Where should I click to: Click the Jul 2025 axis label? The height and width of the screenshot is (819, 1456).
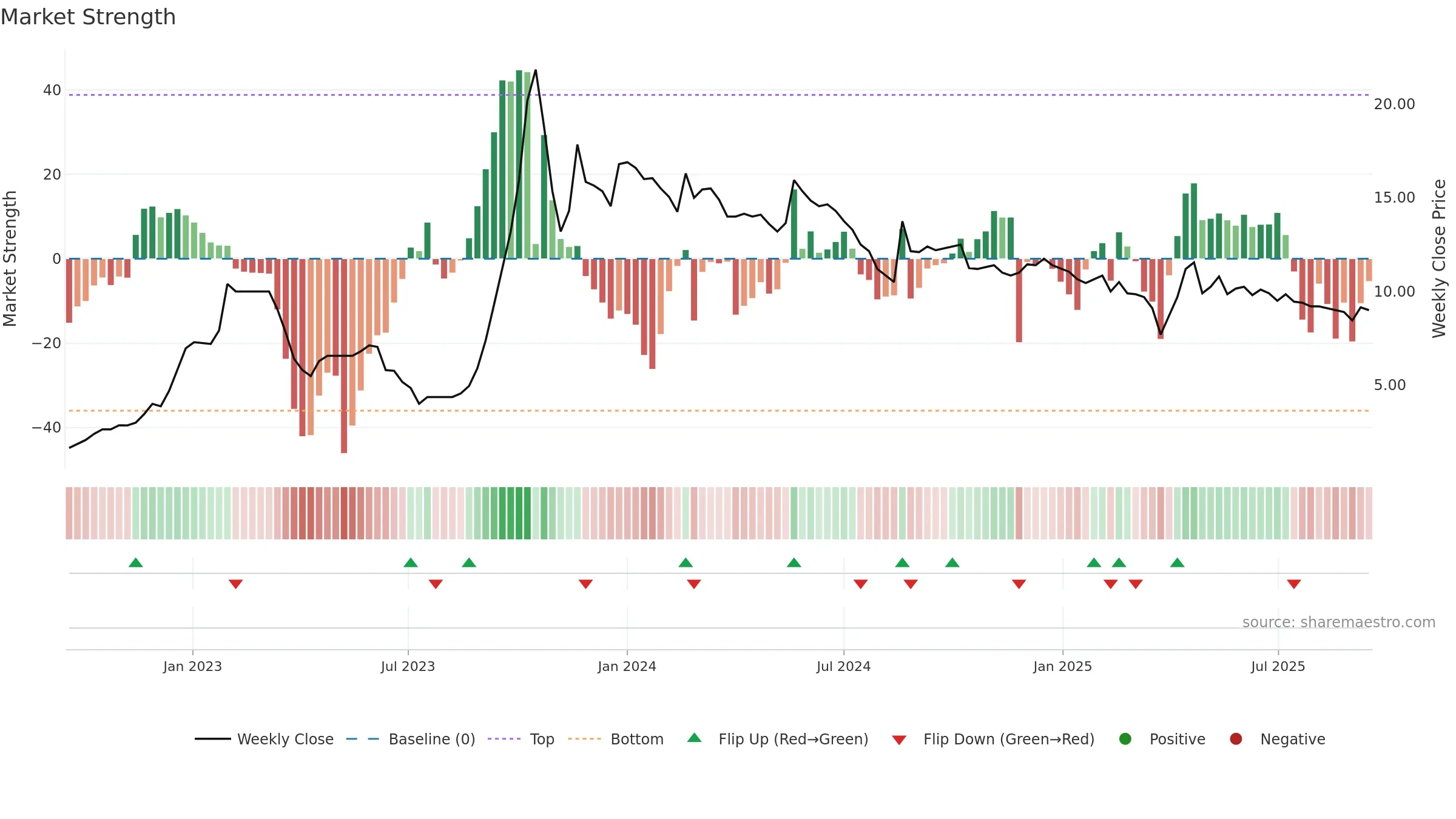1278,667
